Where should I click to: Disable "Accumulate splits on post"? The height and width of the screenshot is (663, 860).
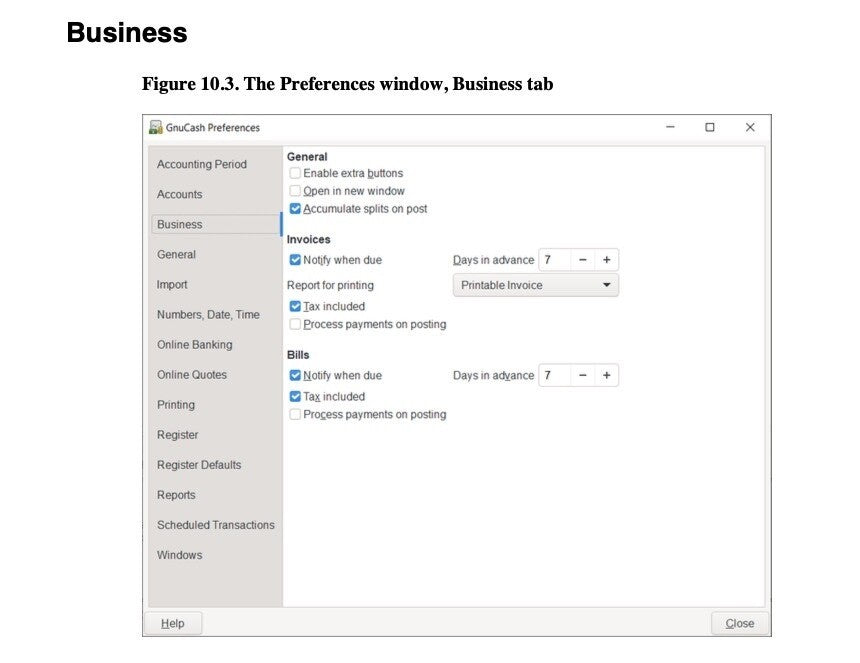(295, 208)
